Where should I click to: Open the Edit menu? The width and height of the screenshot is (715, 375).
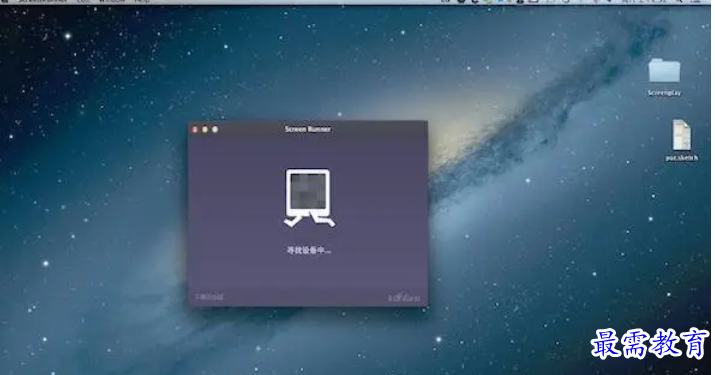pyautogui.click(x=83, y=1)
